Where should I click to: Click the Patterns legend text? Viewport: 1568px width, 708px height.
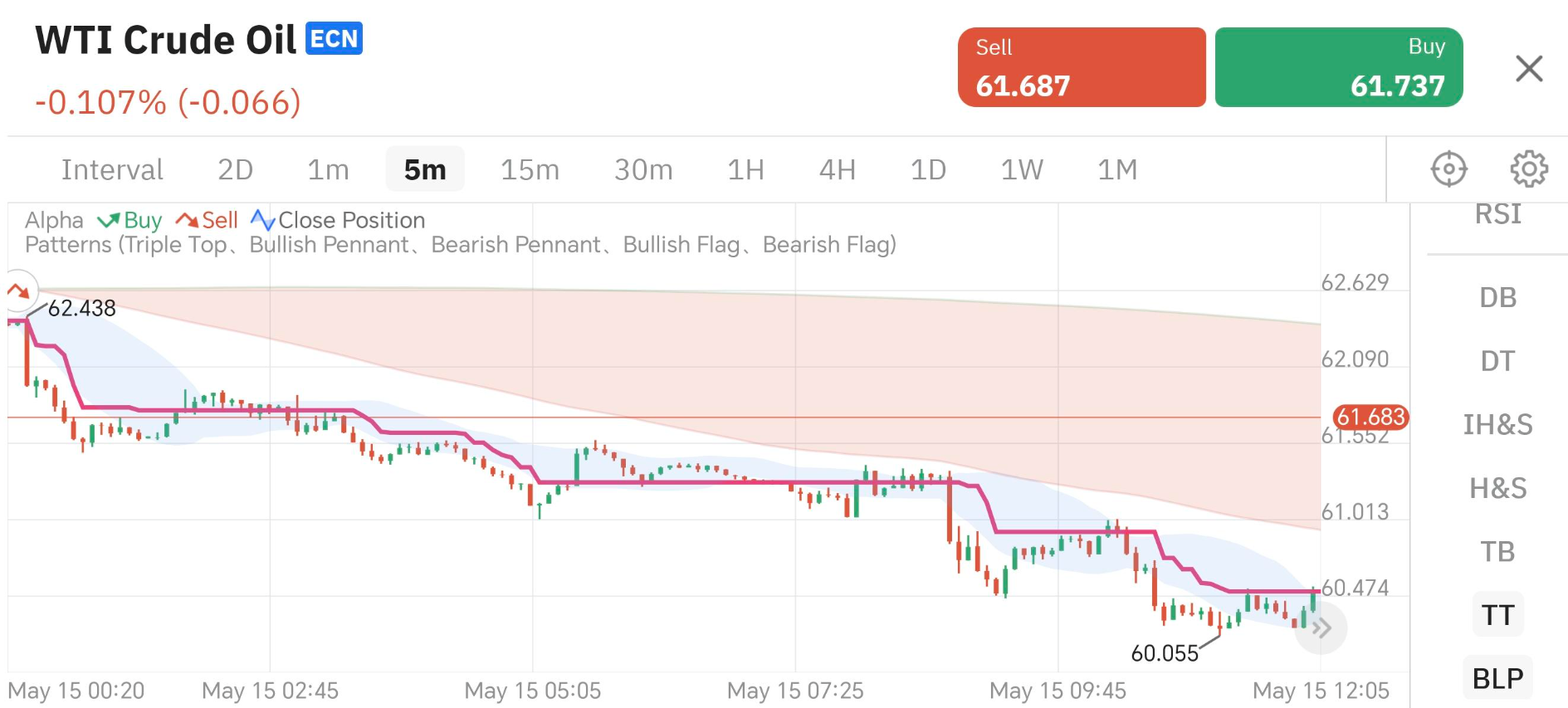click(x=460, y=245)
